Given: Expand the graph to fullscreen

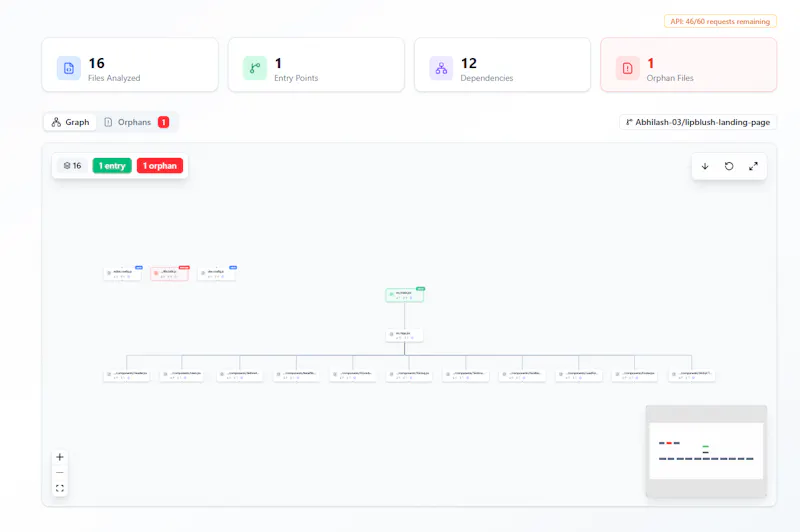Looking at the screenshot, I should coord(753,166).
